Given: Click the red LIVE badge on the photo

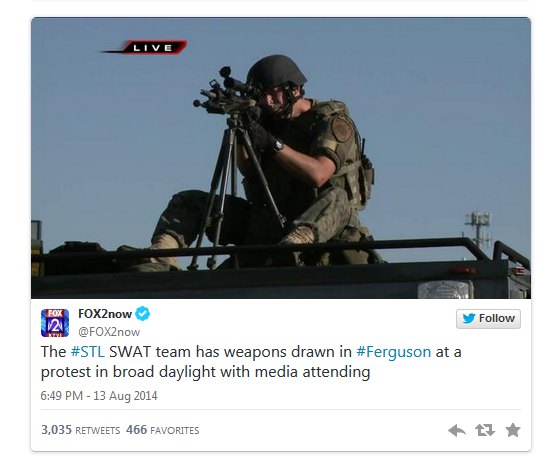Looking at the screenshot, I should 154,47.
